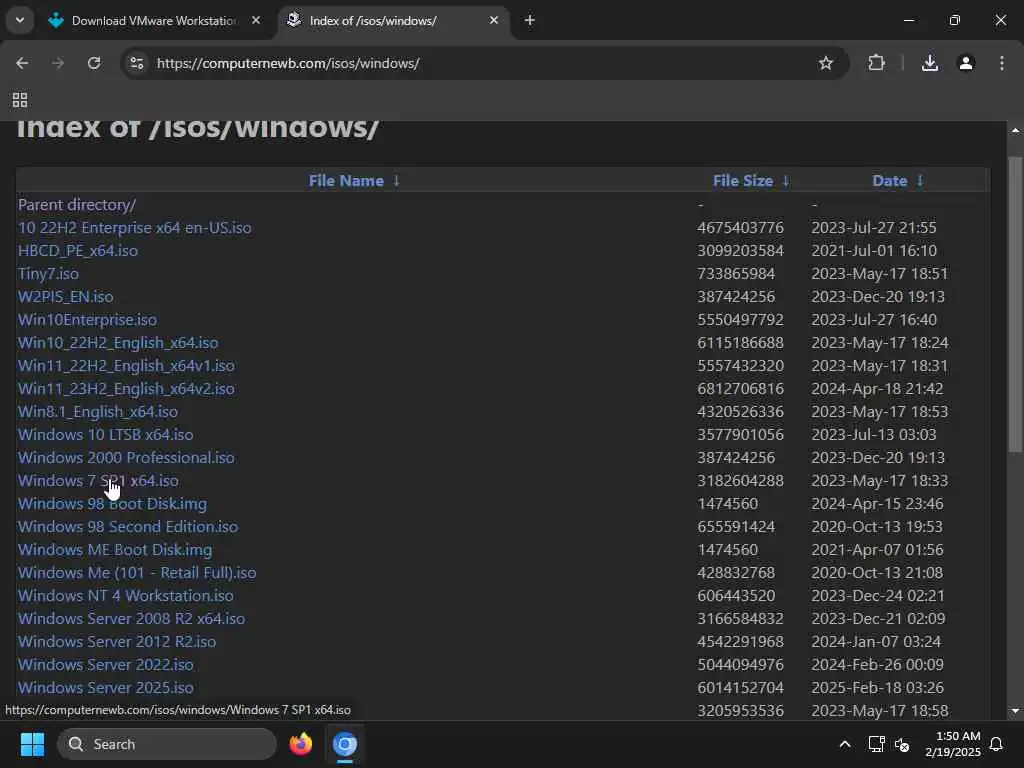The image size is (1024, 768).
Task: Sort the list by Date
Action: click(x=889, y=181)
